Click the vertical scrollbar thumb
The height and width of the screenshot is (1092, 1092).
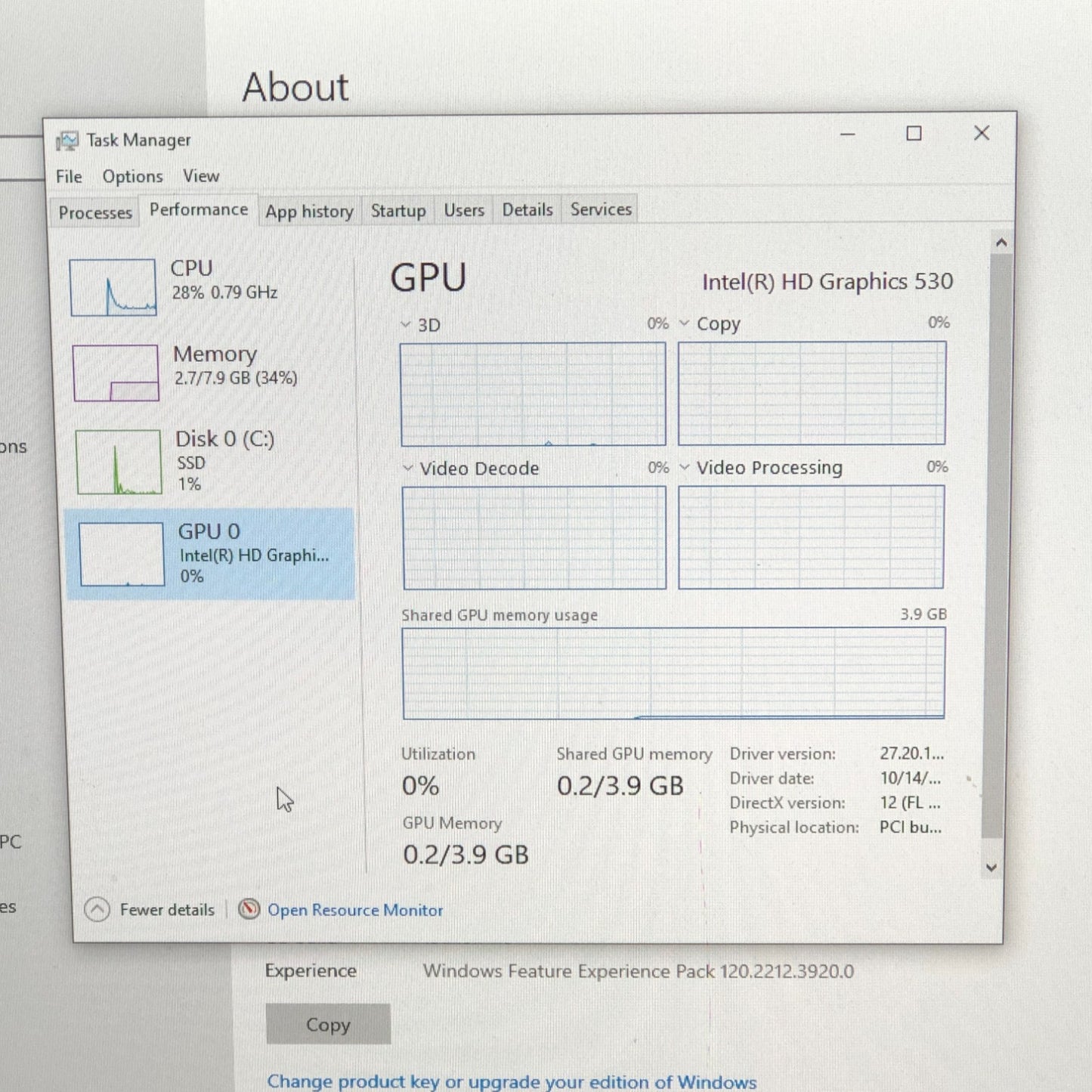(997, 546)
